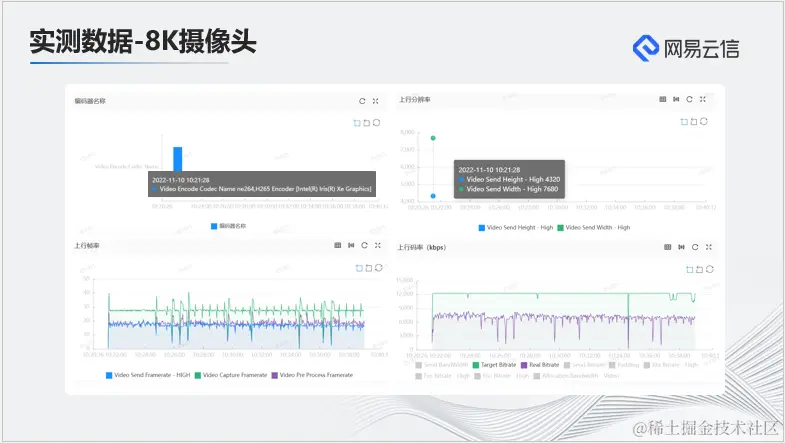
Task: Enable the Send BandWidth legend series
Action: click(442, 365)
